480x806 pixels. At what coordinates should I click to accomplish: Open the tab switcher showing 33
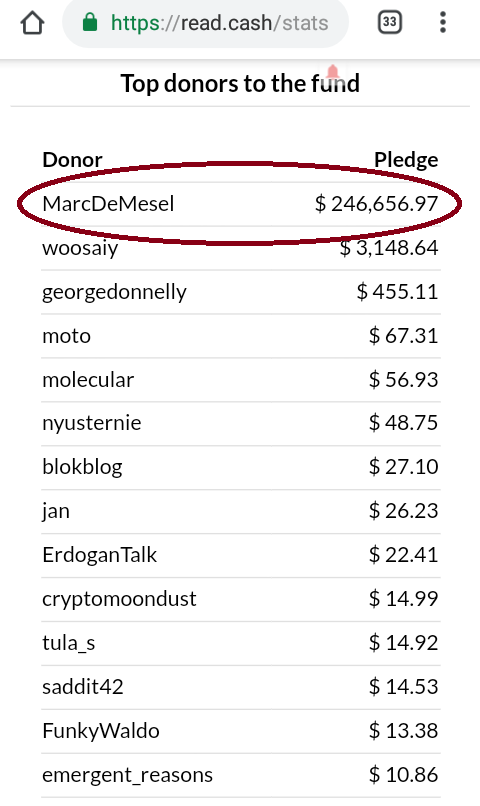coord(390,22)
